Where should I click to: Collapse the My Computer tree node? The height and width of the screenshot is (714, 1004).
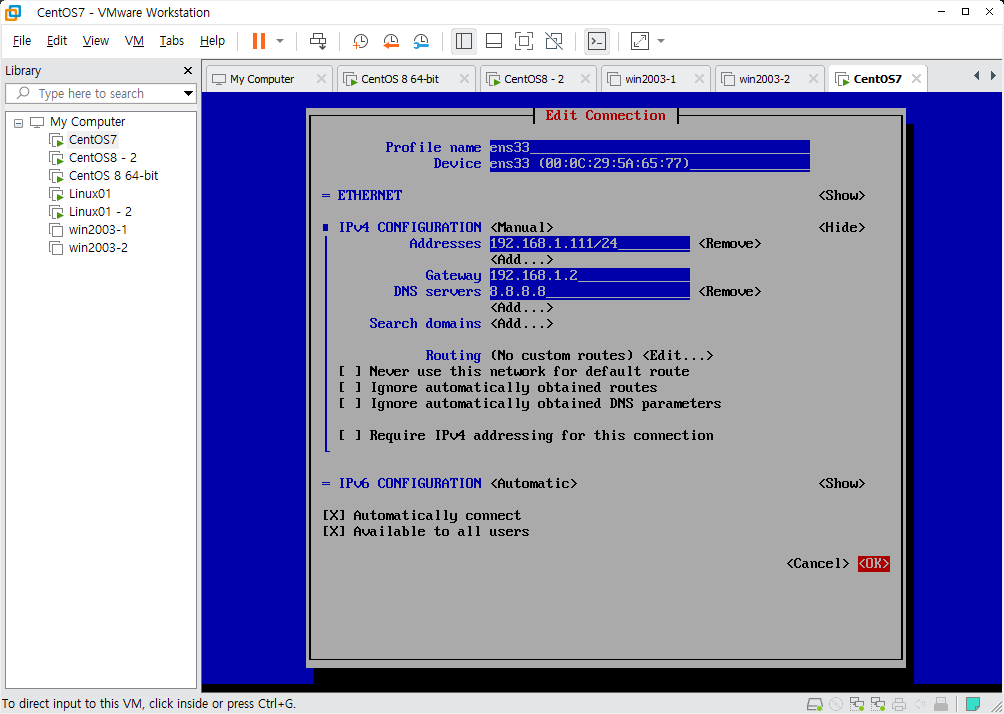(19, 122)
